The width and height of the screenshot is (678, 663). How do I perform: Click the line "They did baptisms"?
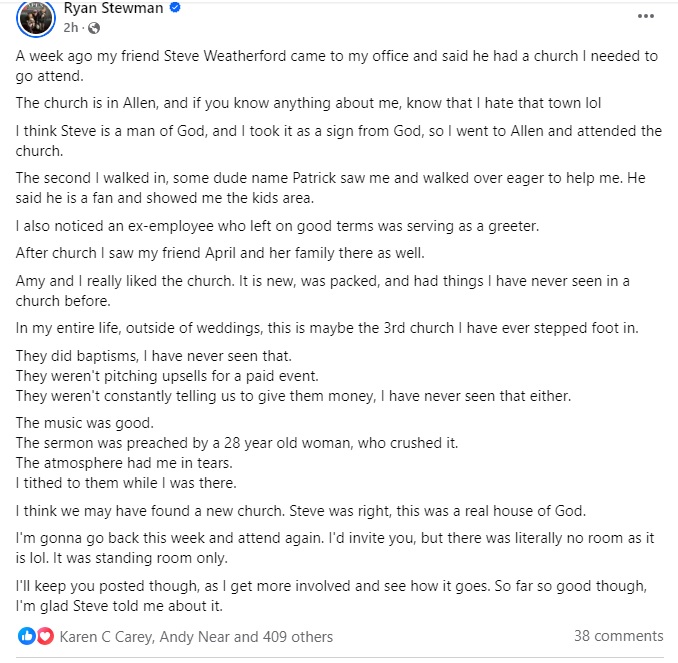tap(154, 356)
